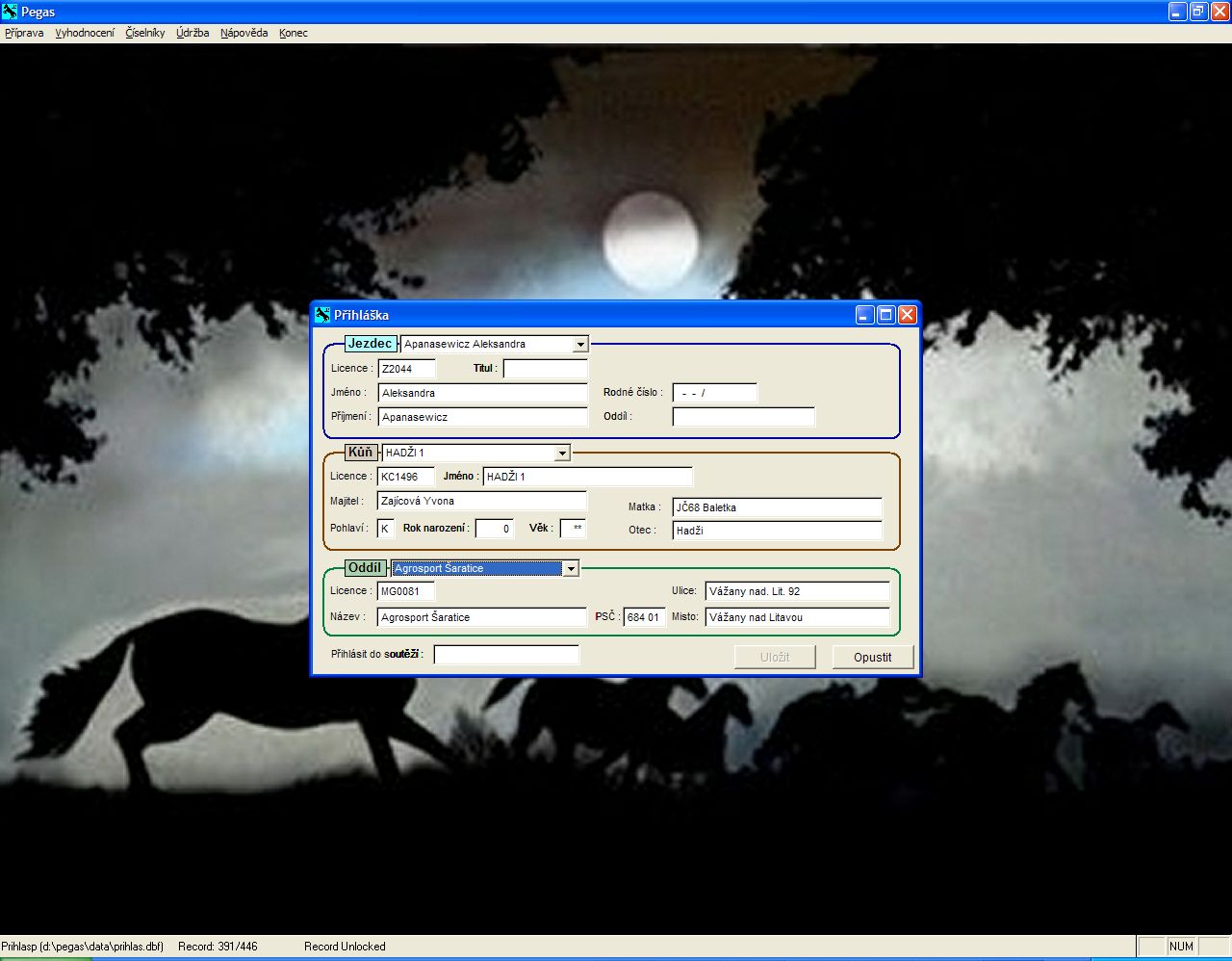This screenshot has width=1232, height=961.
Task: Select the Údržba menu item
Action: pyautogui.click(x=192, y=33)
